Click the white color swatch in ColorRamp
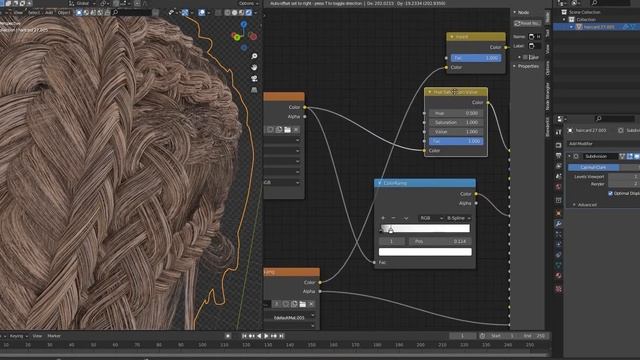The image size is (640, 360). point(425,252)
